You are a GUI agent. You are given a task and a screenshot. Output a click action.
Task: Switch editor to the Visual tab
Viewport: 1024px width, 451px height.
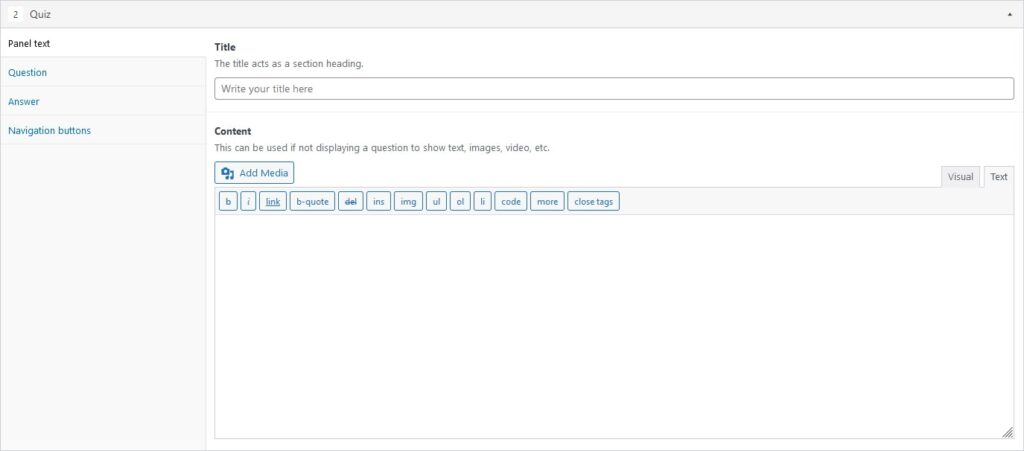(x=961, y=177)
